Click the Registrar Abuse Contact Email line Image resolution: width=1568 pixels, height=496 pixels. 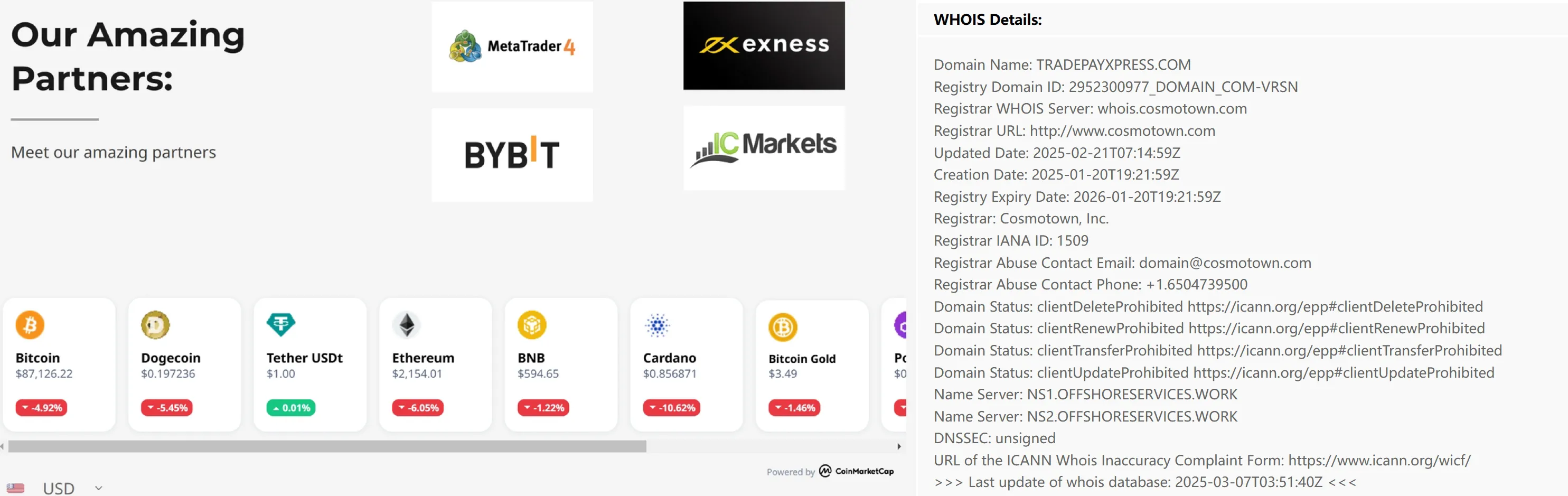pyautogui.click(x=1122, y=263)
